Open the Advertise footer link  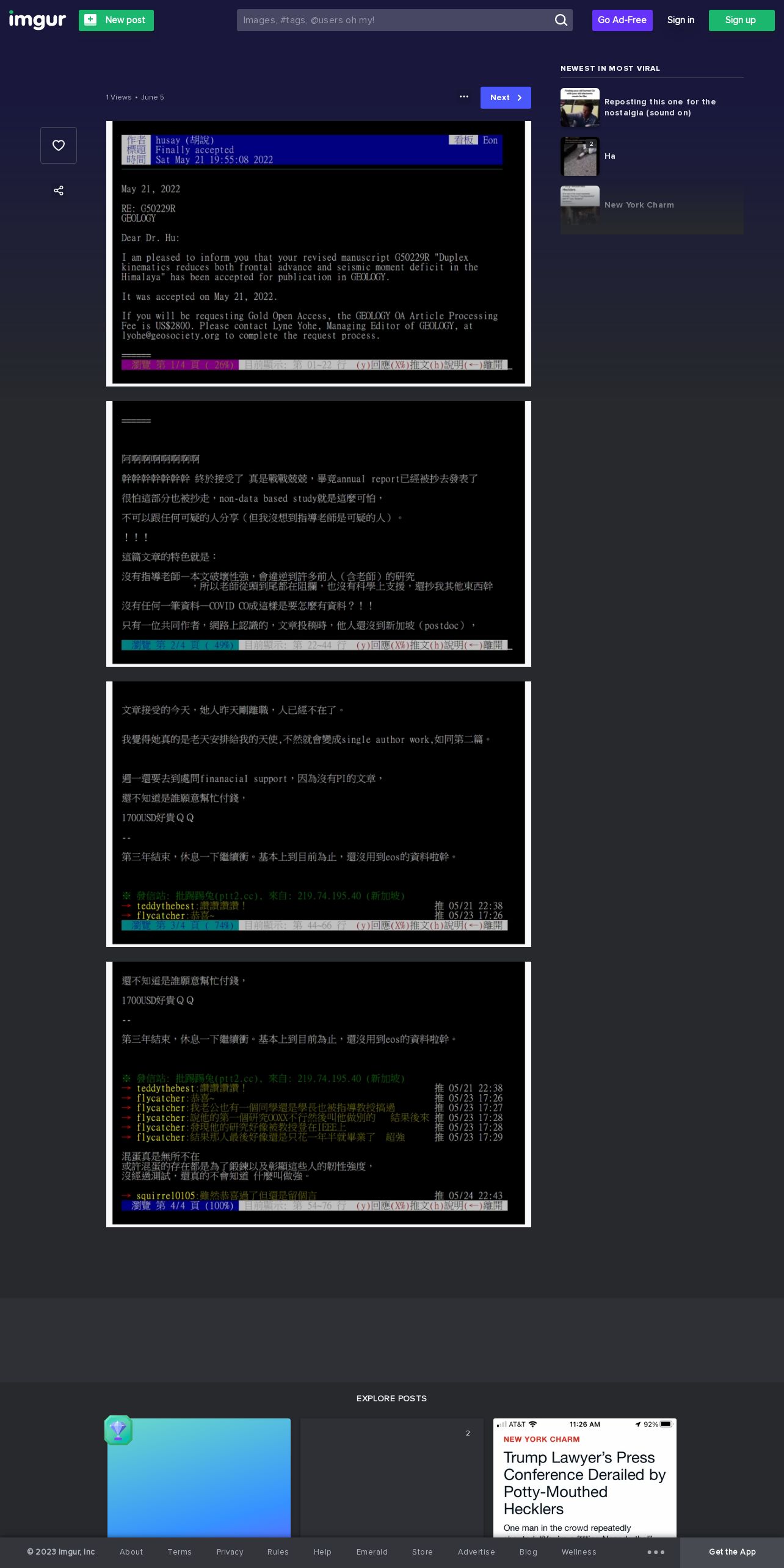(476, 1552)
